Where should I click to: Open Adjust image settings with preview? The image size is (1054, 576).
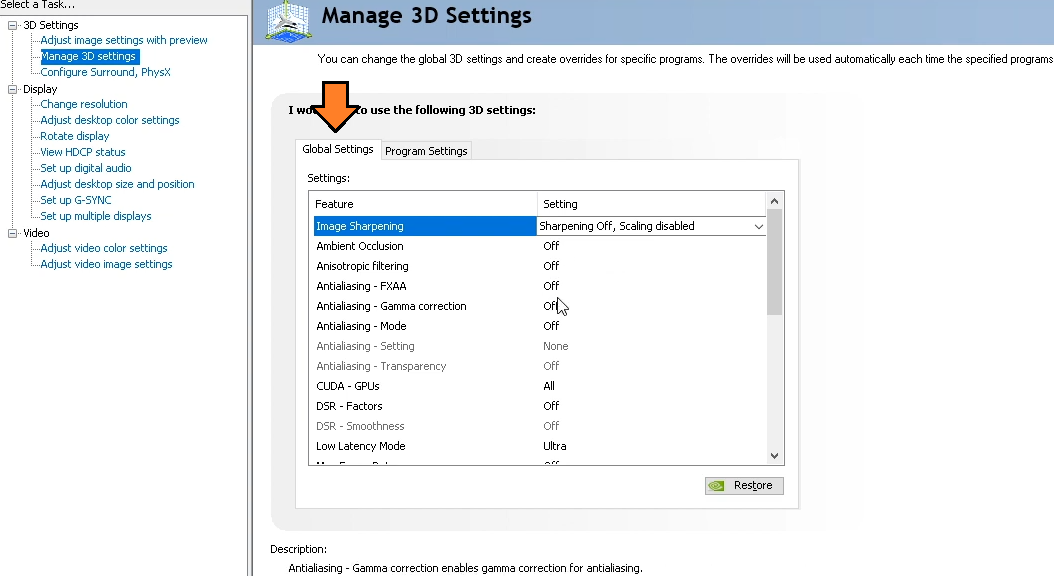click(x=124, y=40)
